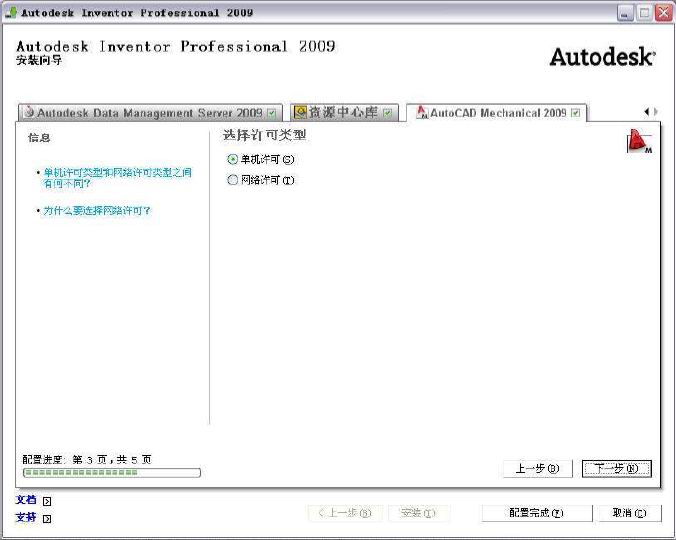
Task: Click the AutoCAD Mechanical logo in panel corner
Action: point(639,141)
